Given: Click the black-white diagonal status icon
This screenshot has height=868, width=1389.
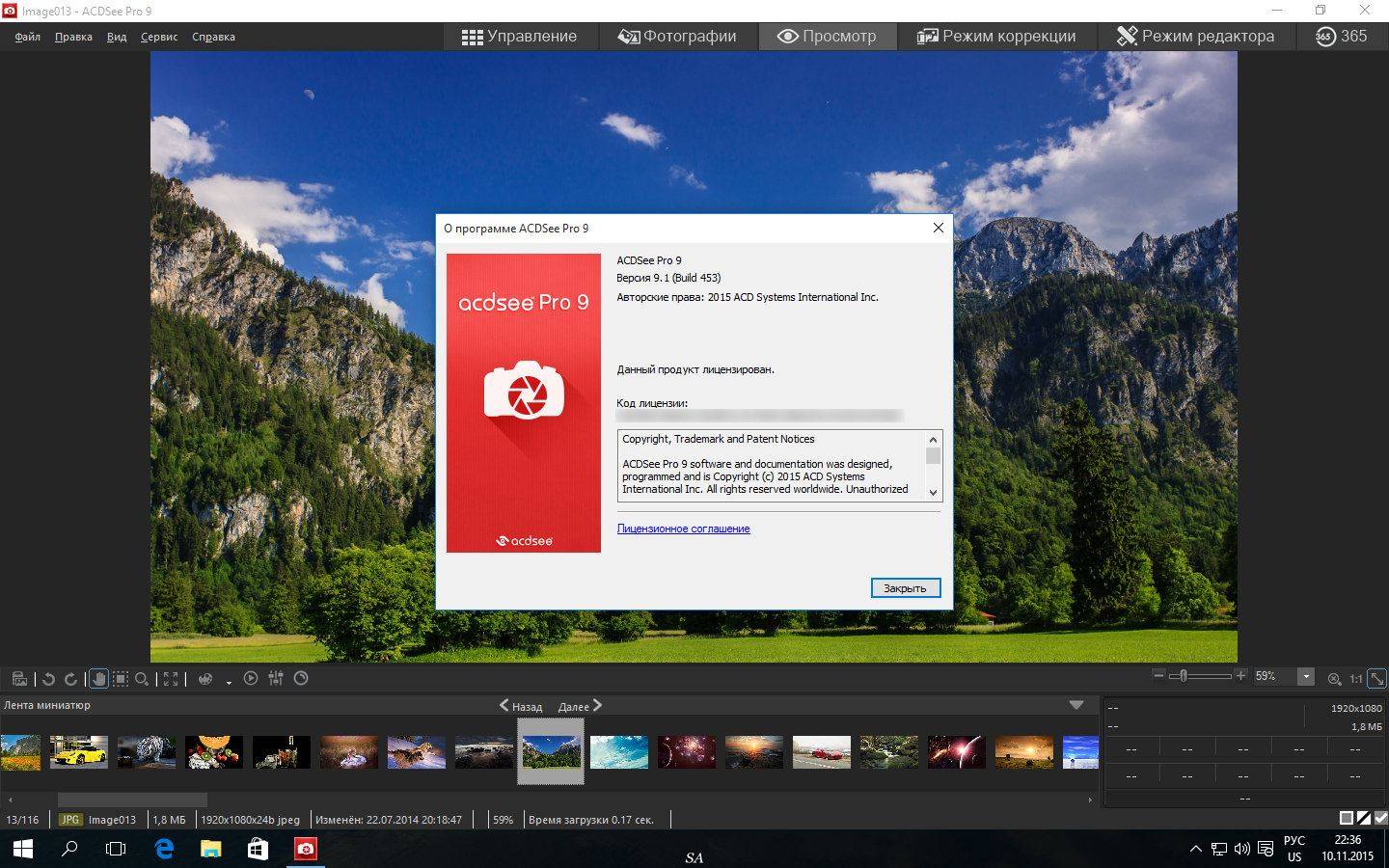Looking at the screenshot, I should tap(1363, 818).
